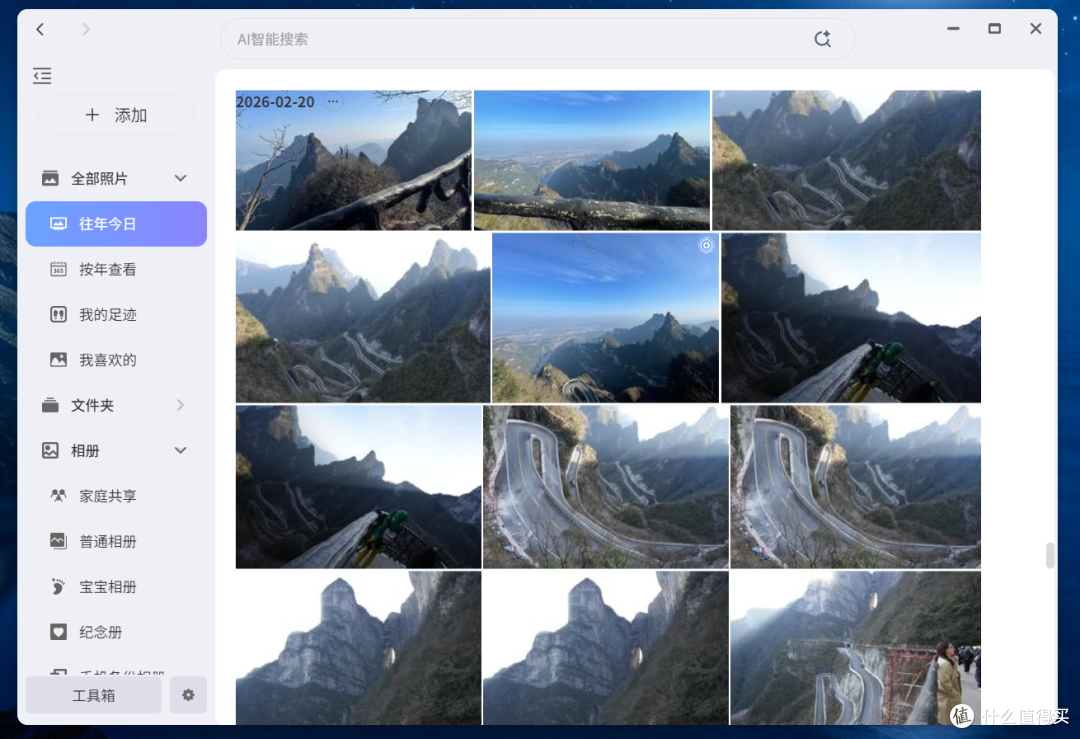Focus the AI智能搜索 search field
Image resolution: width=1080 pixels, height=739 pixels.
point(537,39)
